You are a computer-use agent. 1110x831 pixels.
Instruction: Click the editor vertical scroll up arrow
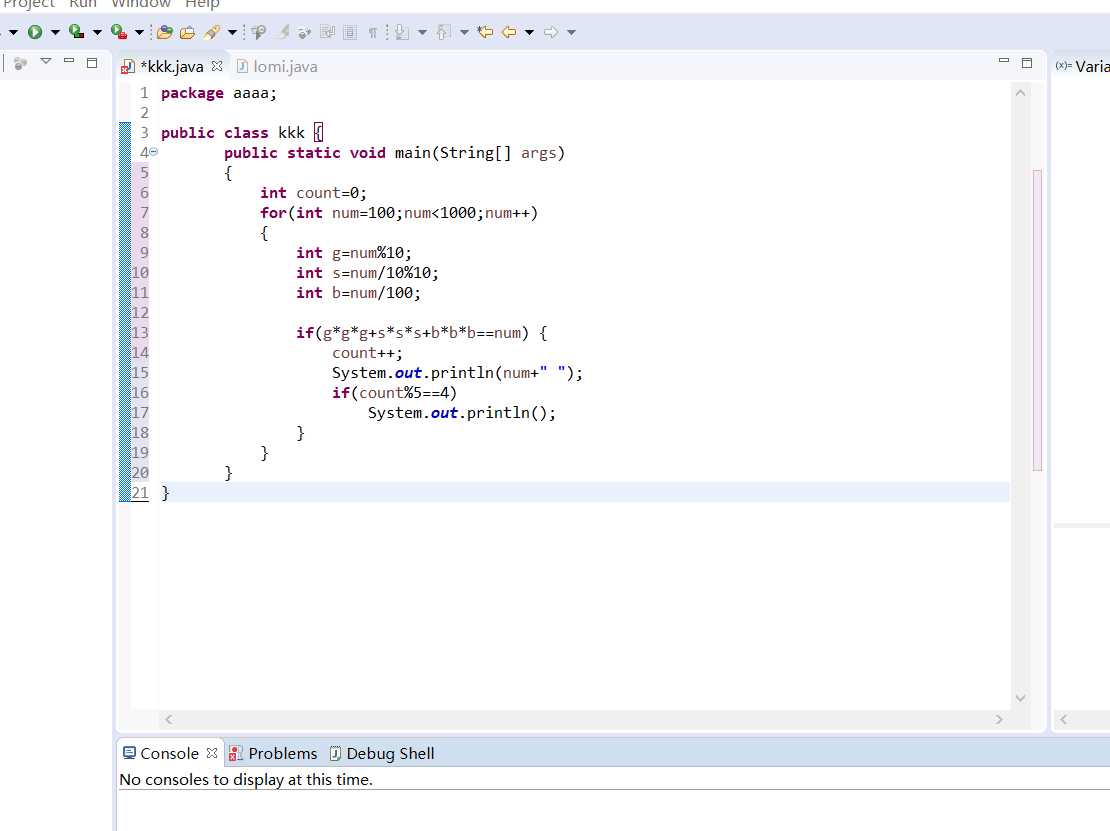click(1020, 93)
